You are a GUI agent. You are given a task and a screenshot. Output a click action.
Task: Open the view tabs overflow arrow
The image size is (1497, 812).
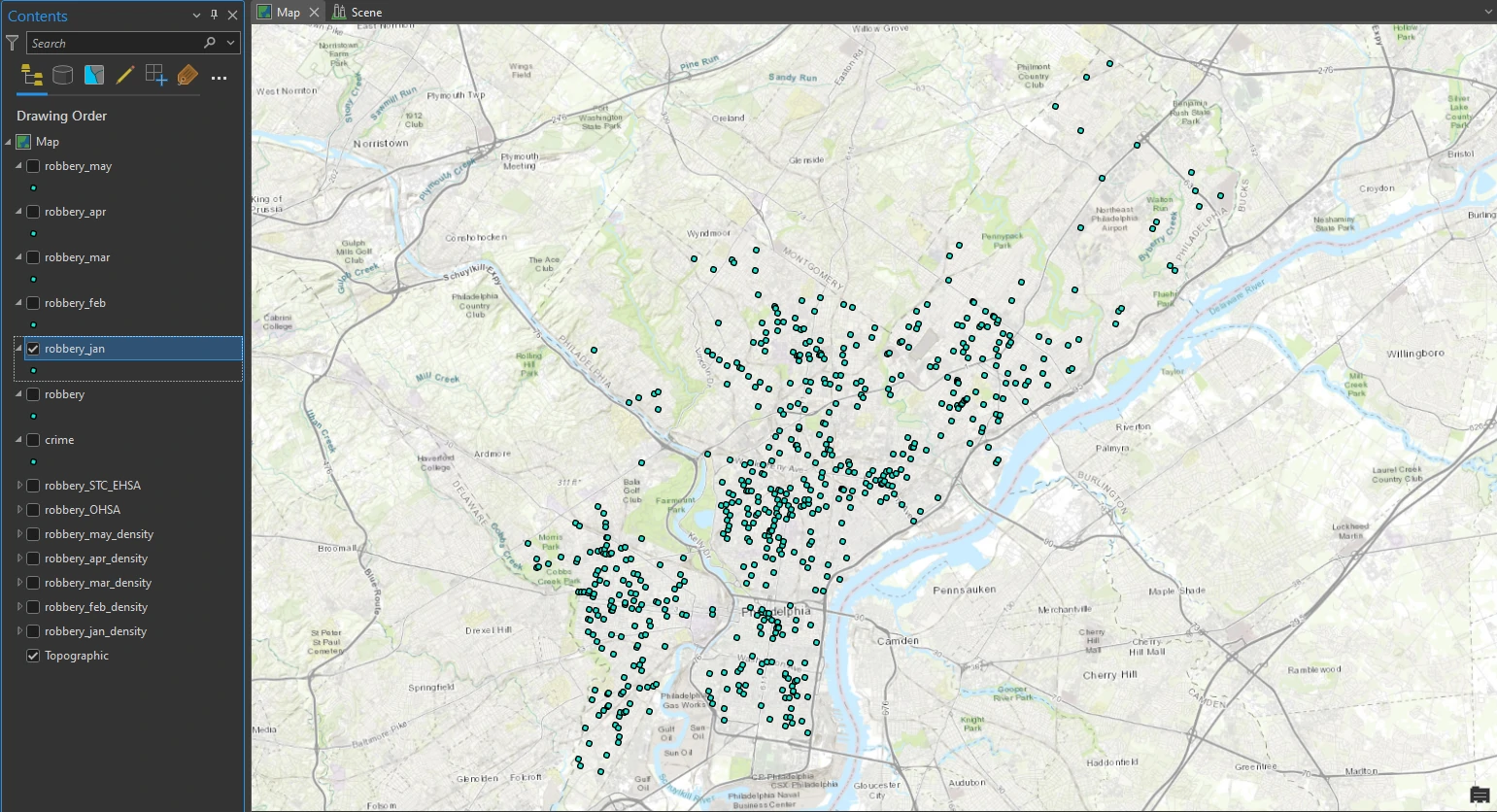pyautogui.click(x=1488, y=12)
